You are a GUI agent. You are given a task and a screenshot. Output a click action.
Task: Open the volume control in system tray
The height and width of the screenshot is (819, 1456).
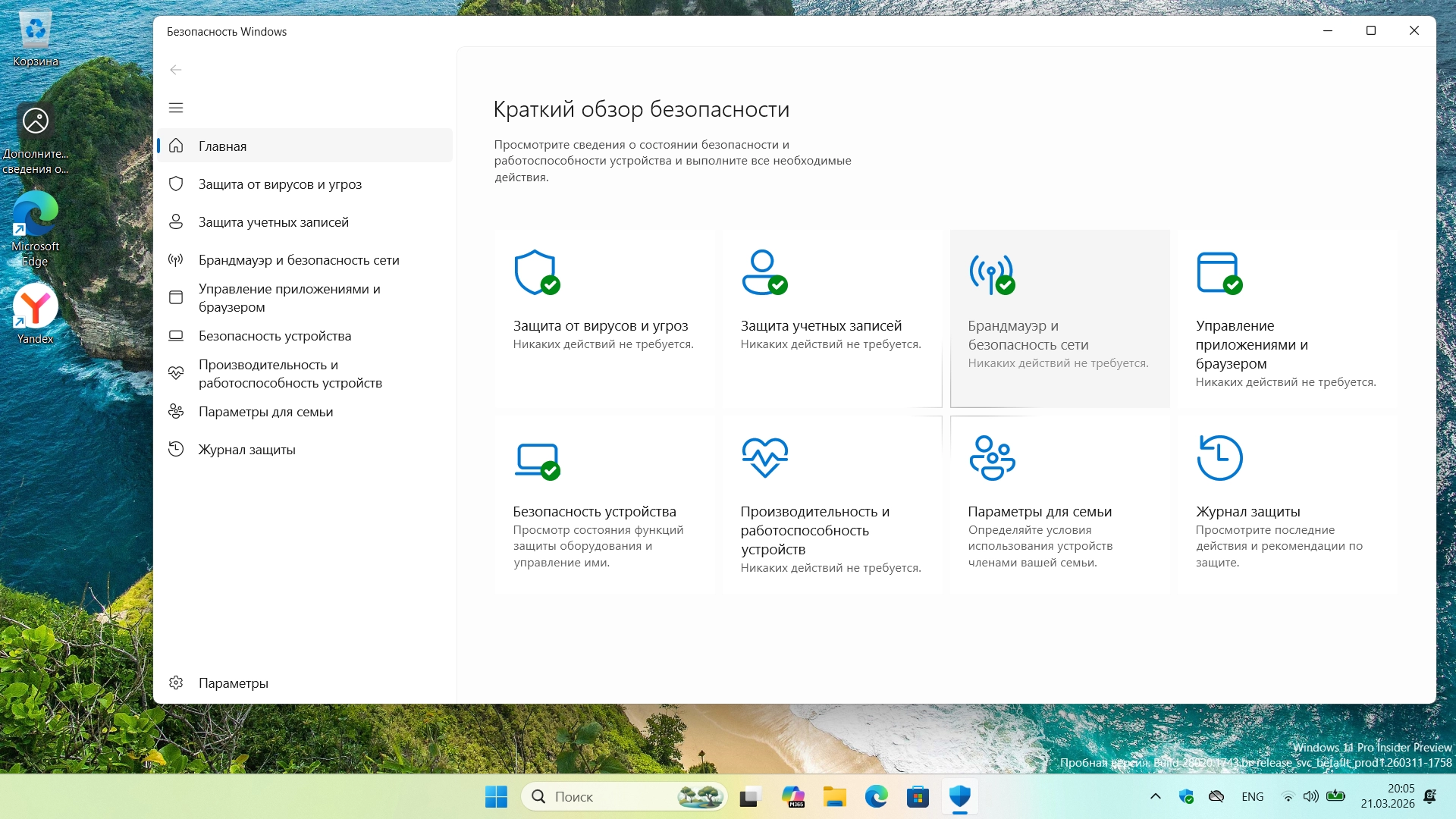pos(1310,796)
